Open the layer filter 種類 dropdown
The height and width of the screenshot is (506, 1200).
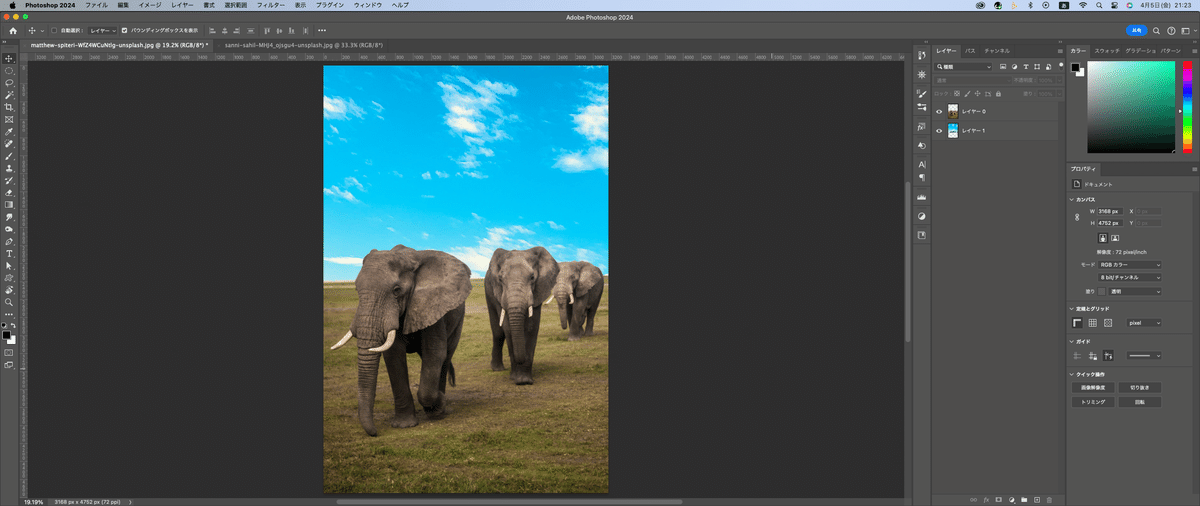pos(964,67)
